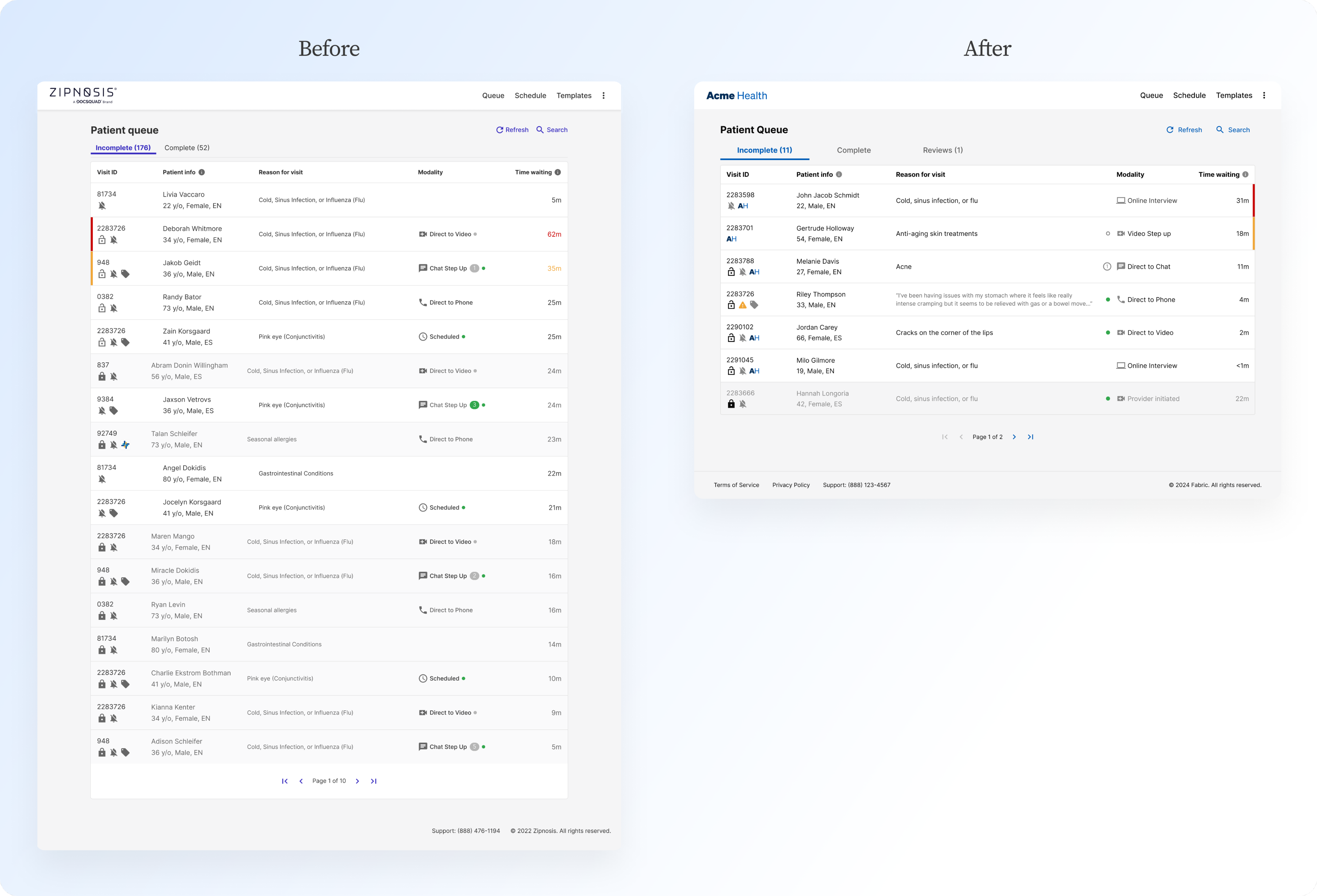
Task: Click the Acme Health logo
Action: [x=736, y=96]
